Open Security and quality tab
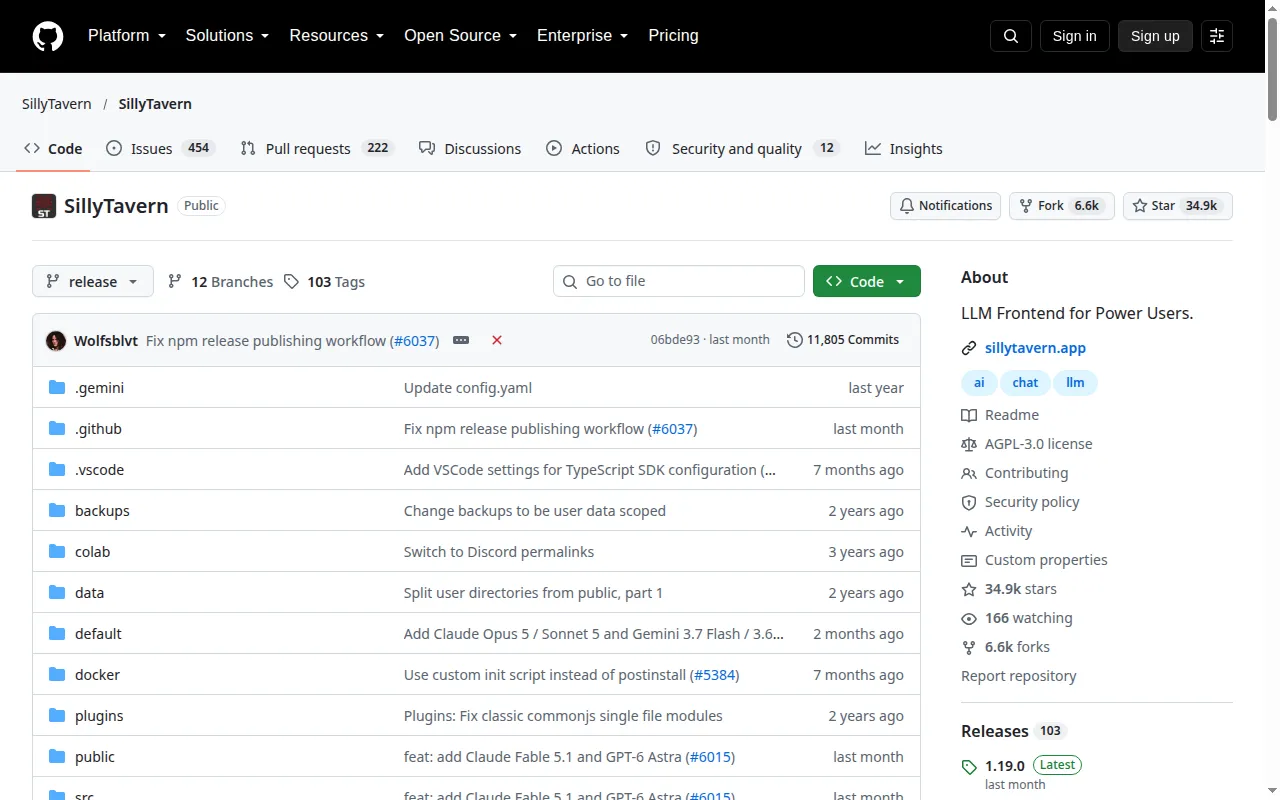Image resolution: width=1280 pixels, height=800 pixels. (x=741, y=148)
